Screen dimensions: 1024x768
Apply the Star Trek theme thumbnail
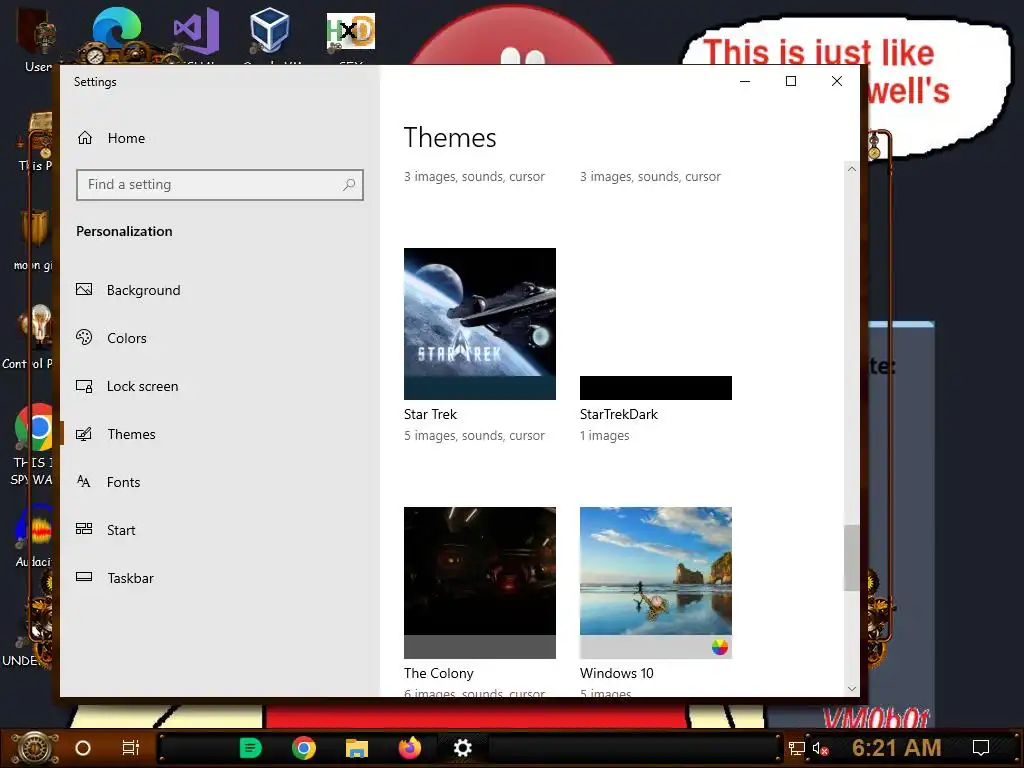pyautogui.click(x=480, y=324)
